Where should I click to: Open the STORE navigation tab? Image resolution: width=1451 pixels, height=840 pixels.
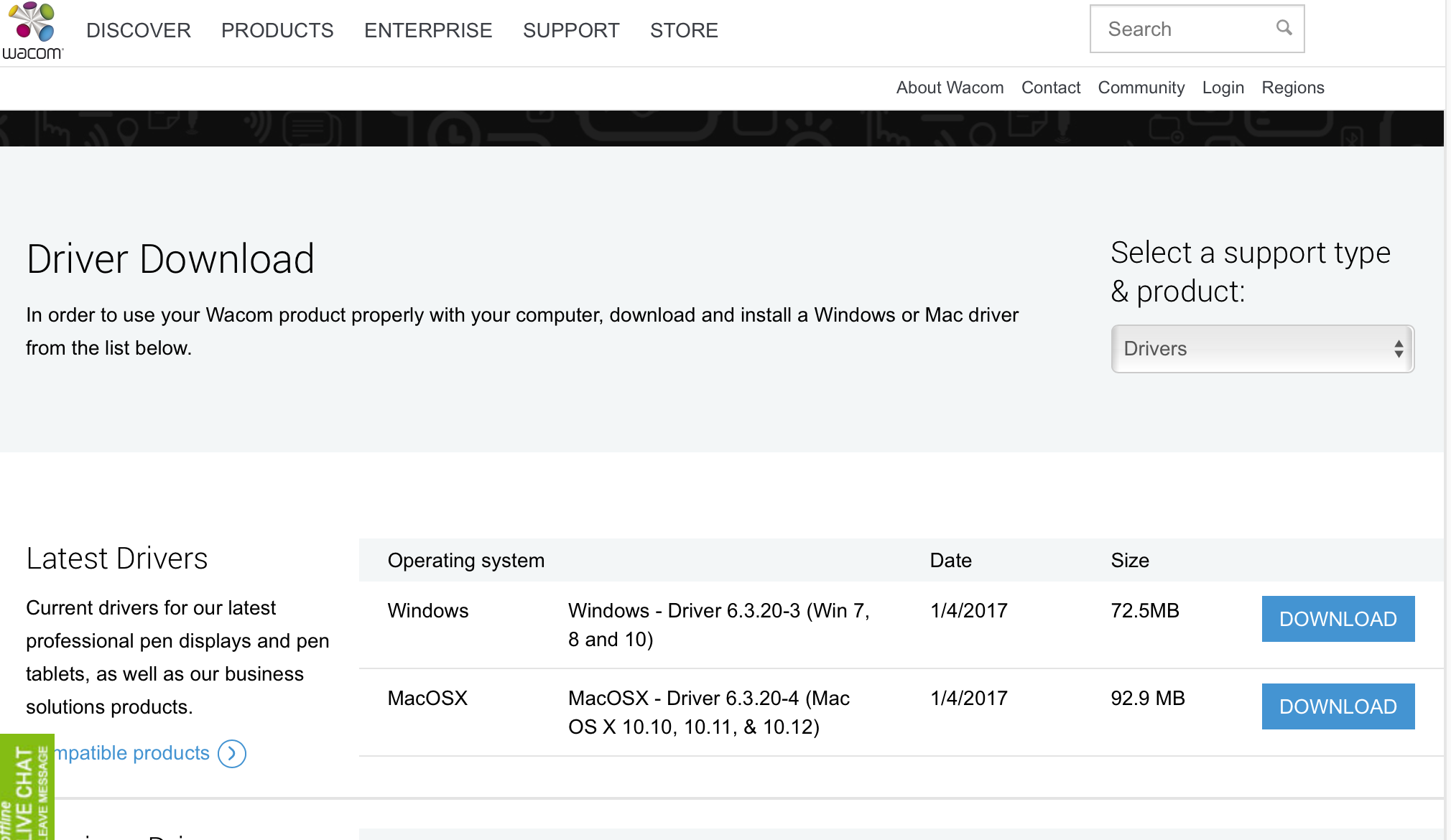click(x=684, y=30)
